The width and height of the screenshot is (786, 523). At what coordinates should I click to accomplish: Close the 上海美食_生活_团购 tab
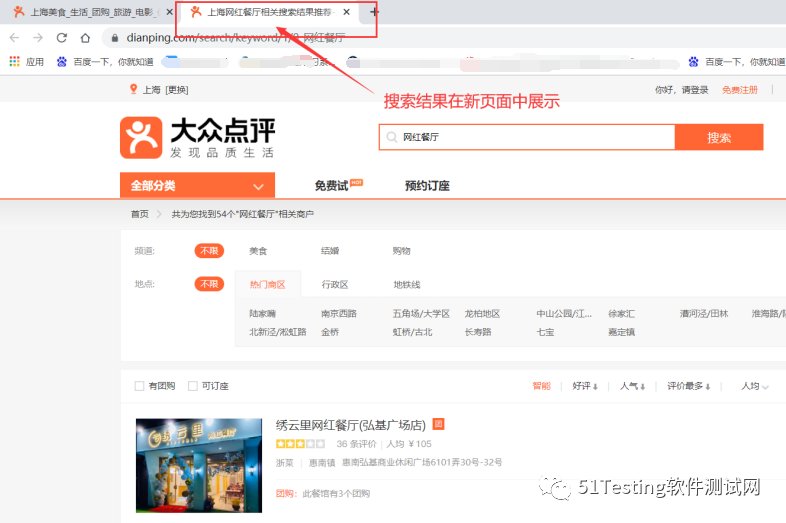(x=169, y=12)
